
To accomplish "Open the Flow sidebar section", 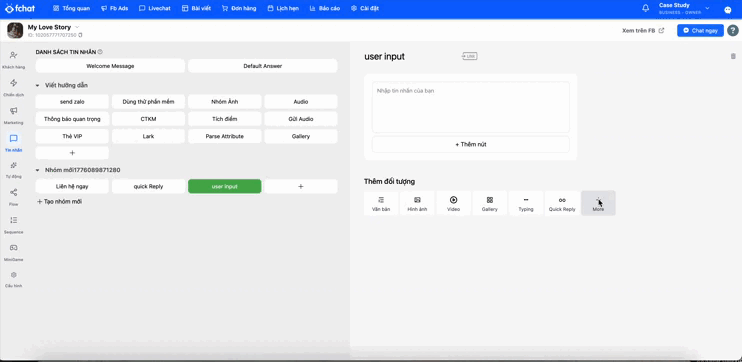I will click(14, 197).
